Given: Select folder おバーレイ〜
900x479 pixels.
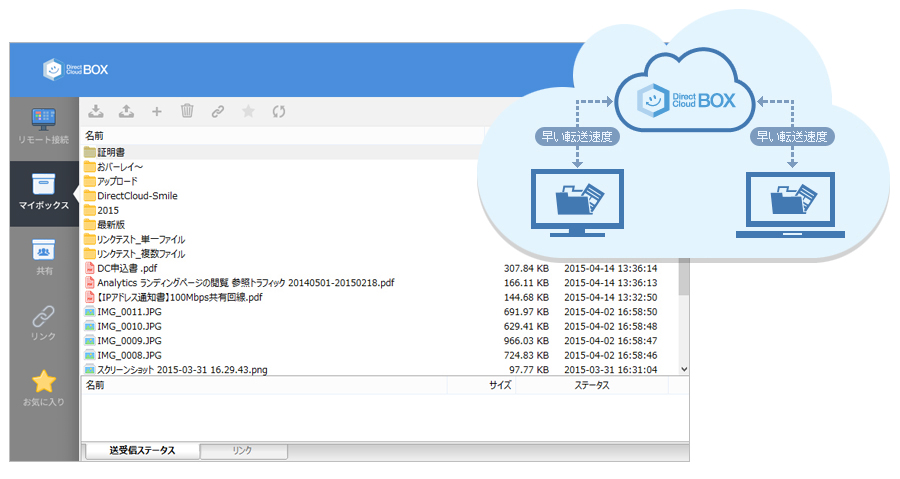Looking at the screenshot, I should [x=120, y=167].
